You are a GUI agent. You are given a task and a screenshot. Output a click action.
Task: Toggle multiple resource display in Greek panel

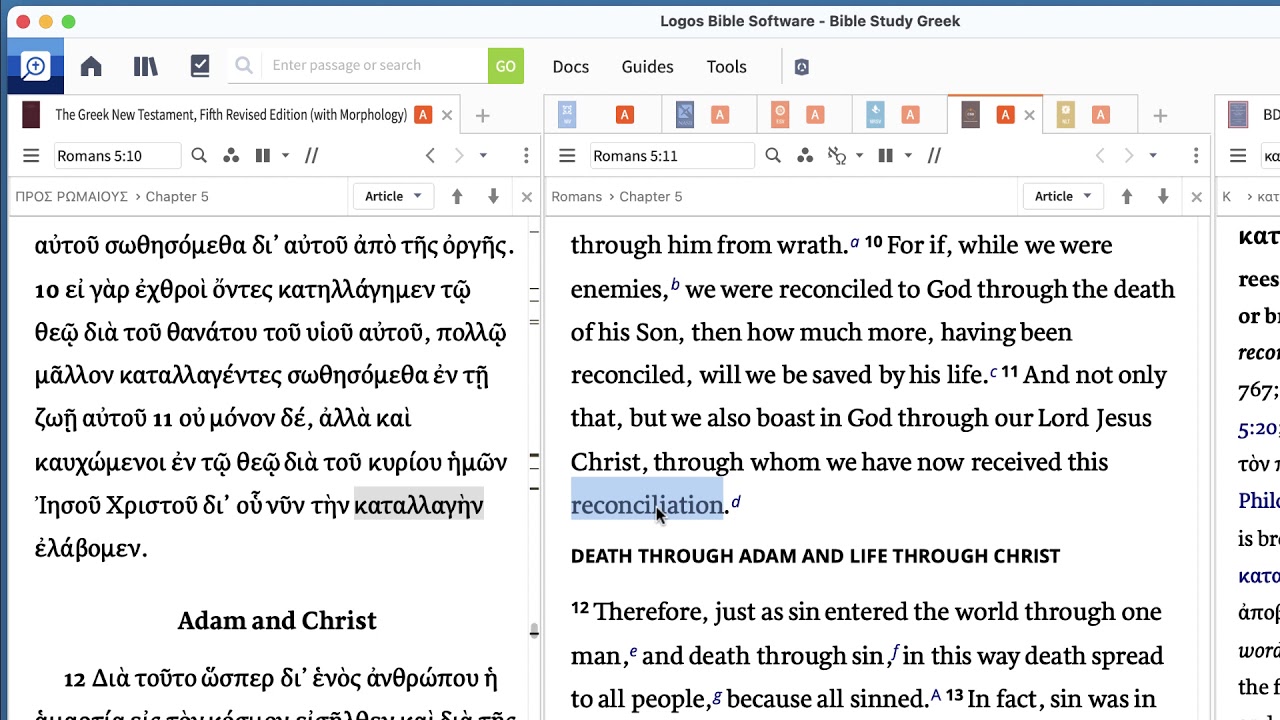click(263, 156)
